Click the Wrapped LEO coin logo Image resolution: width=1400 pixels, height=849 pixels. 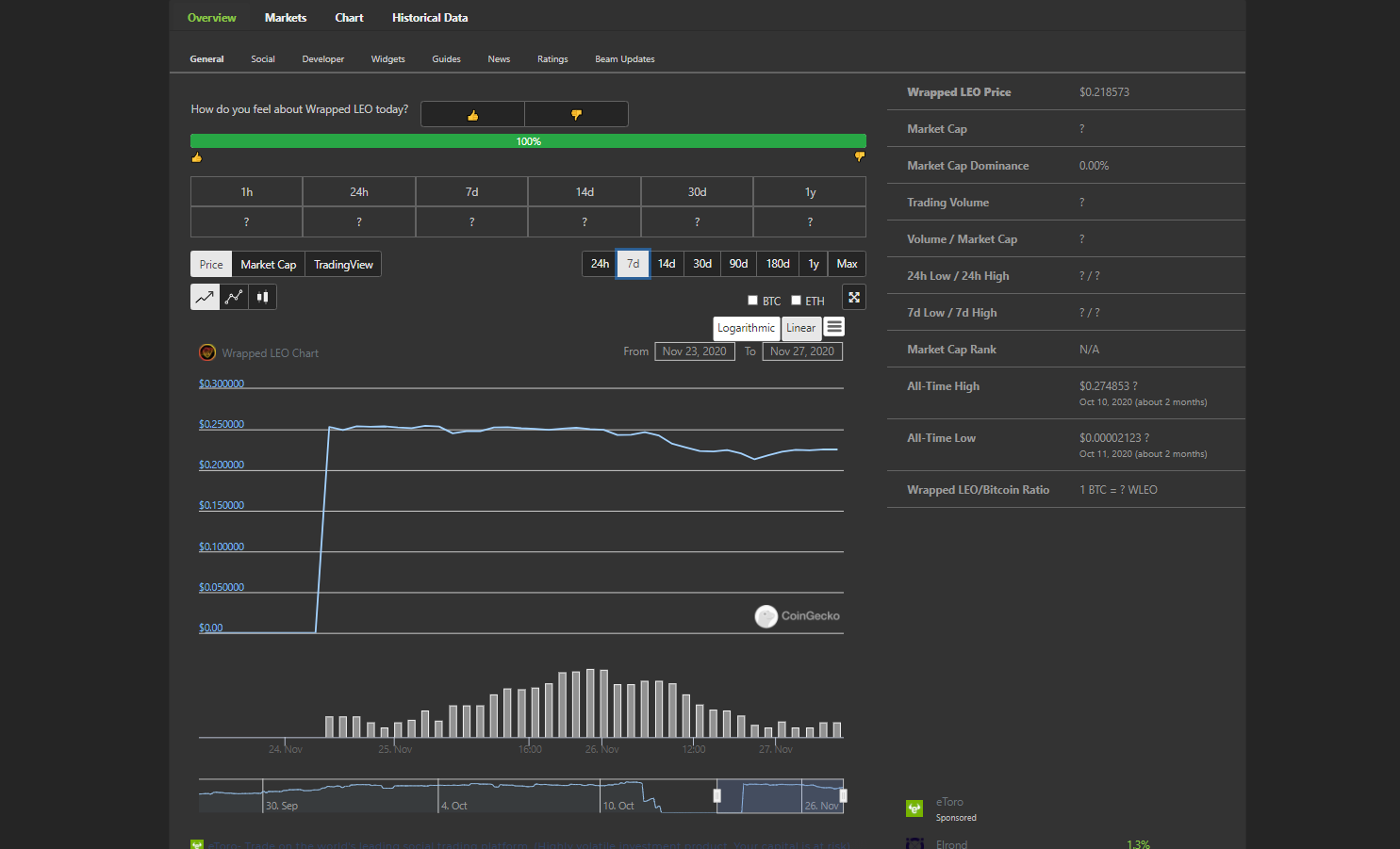point(207,352)
